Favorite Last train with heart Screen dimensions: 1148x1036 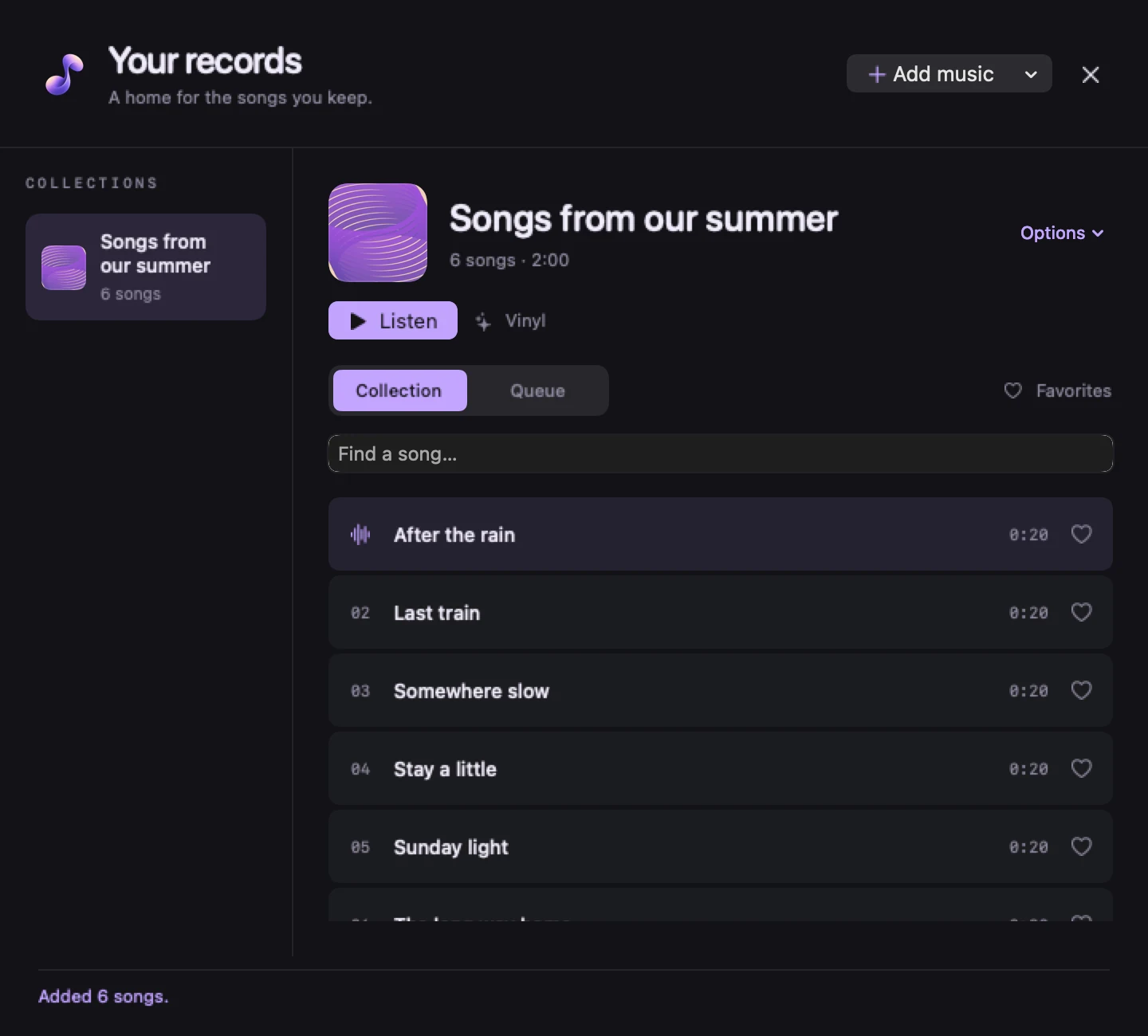pyautogui.click(x=1081, y=612)
